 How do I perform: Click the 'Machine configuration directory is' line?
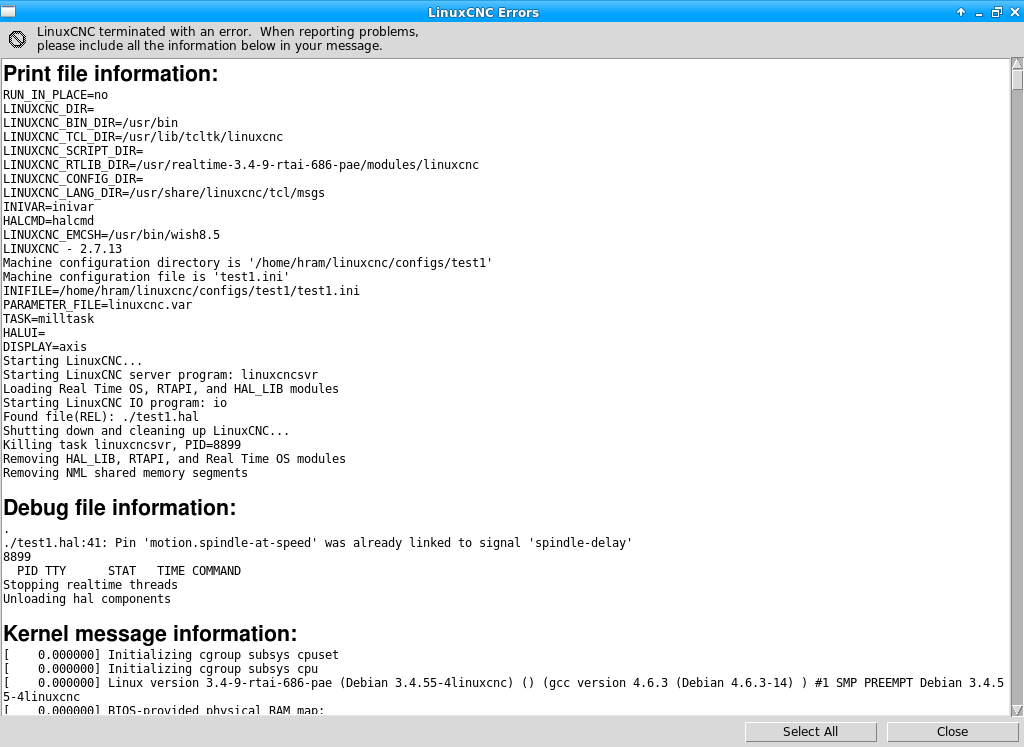tap(248, 263)
